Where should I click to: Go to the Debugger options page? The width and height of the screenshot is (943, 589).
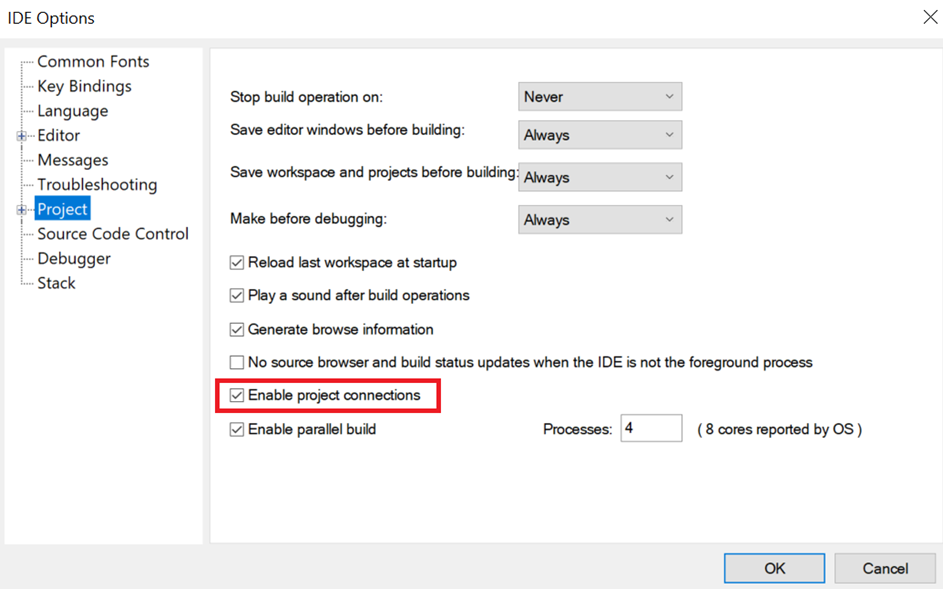tap(74, 259)
